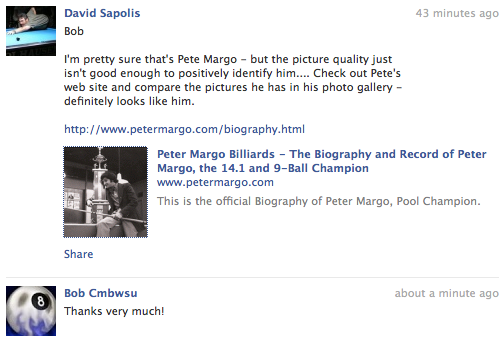
Task: Click the official Biography description text
Action: 319,201
